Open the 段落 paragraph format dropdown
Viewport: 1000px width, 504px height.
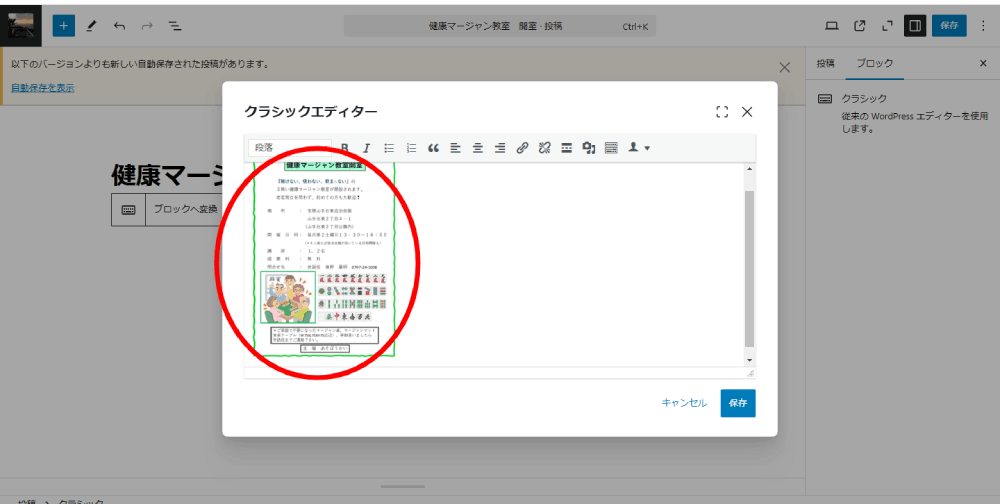[x=290, y=148]
